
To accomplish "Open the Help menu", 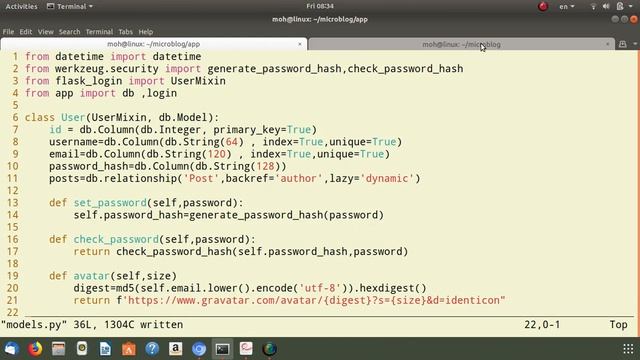I will 146,32.
